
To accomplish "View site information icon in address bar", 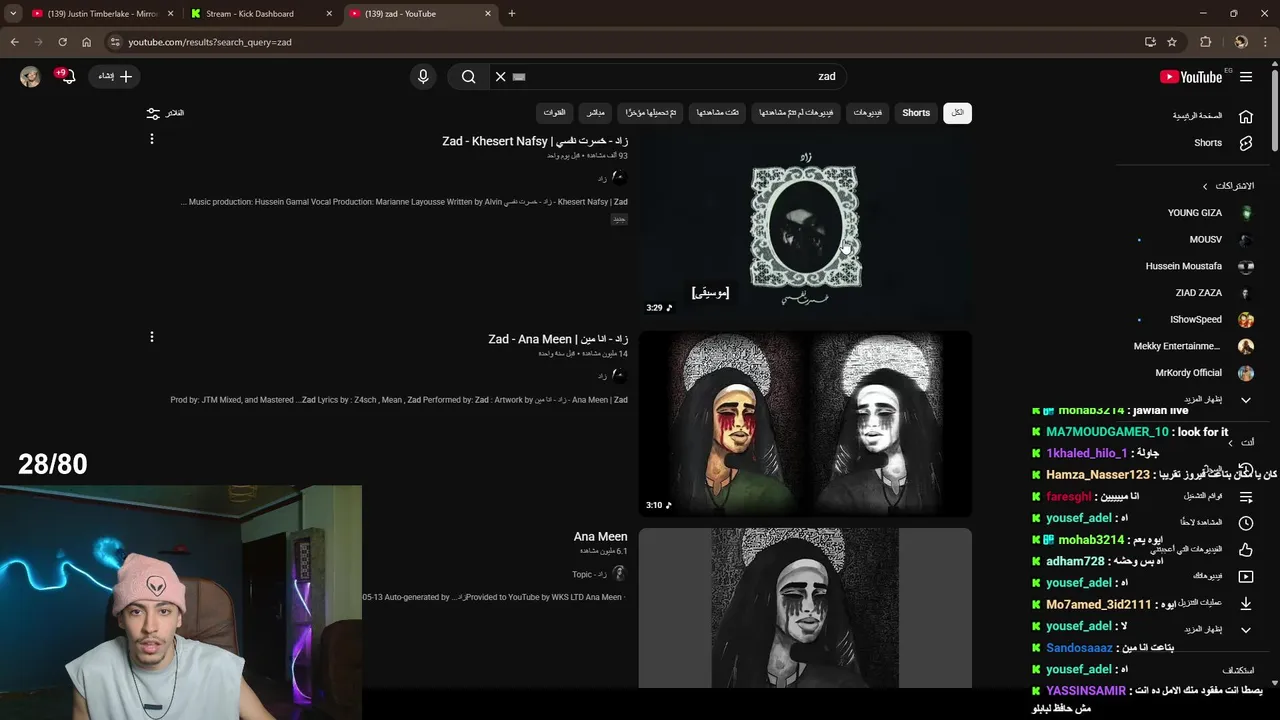I will pyautogui.click(x=116, y=42).
